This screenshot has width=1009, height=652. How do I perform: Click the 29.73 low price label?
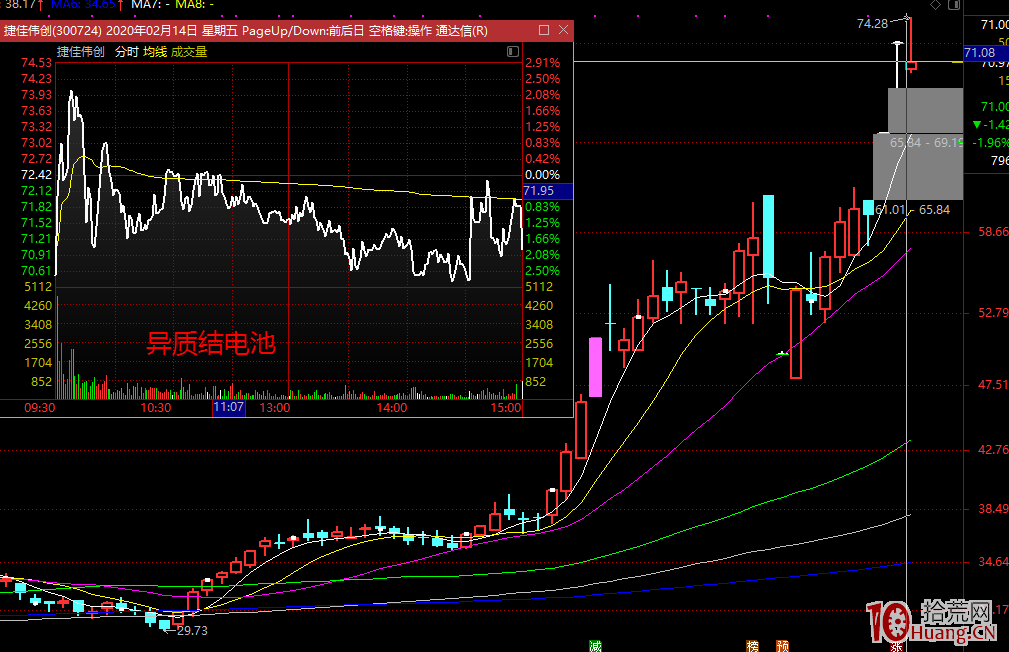tap(191, 631)
